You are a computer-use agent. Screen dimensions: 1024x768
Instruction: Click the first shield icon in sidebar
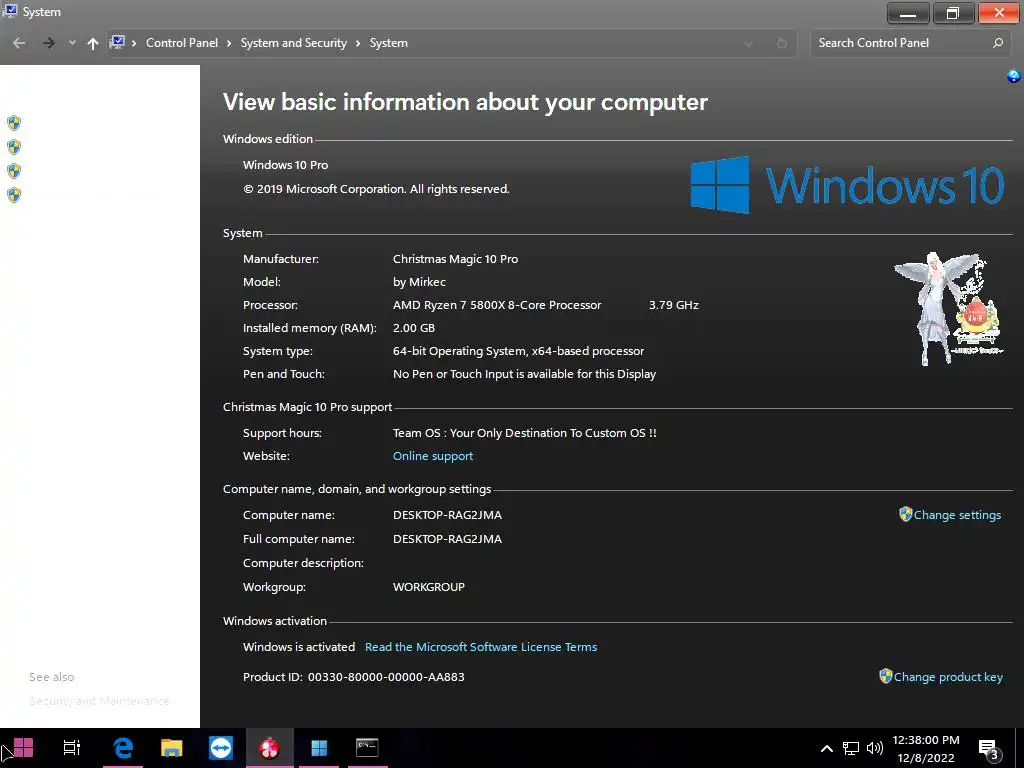(14, 123)
